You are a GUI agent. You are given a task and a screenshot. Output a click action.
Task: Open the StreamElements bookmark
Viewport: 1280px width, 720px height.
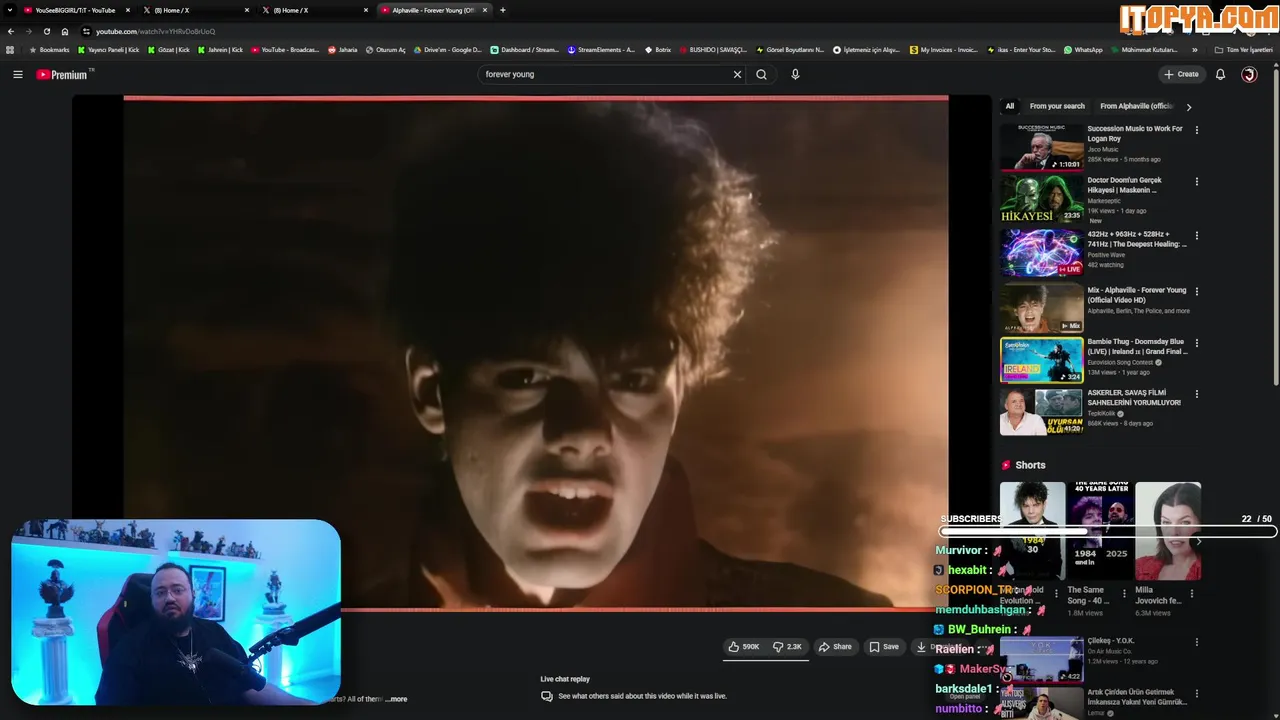(x=601, y=49)
